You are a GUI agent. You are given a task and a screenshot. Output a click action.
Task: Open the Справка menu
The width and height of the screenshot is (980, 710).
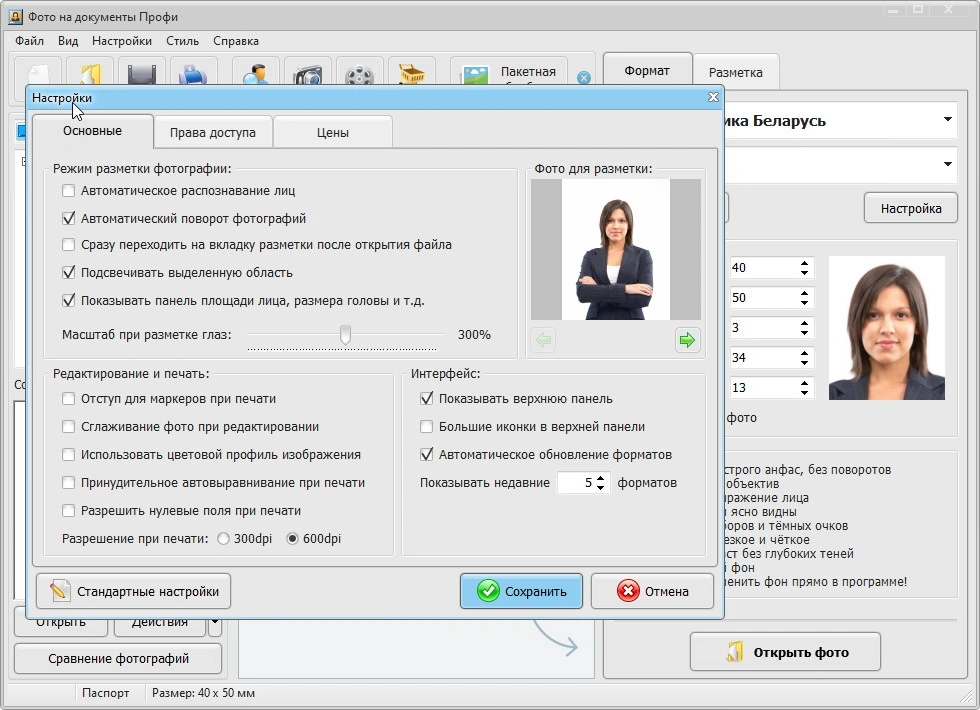(236, 41)
